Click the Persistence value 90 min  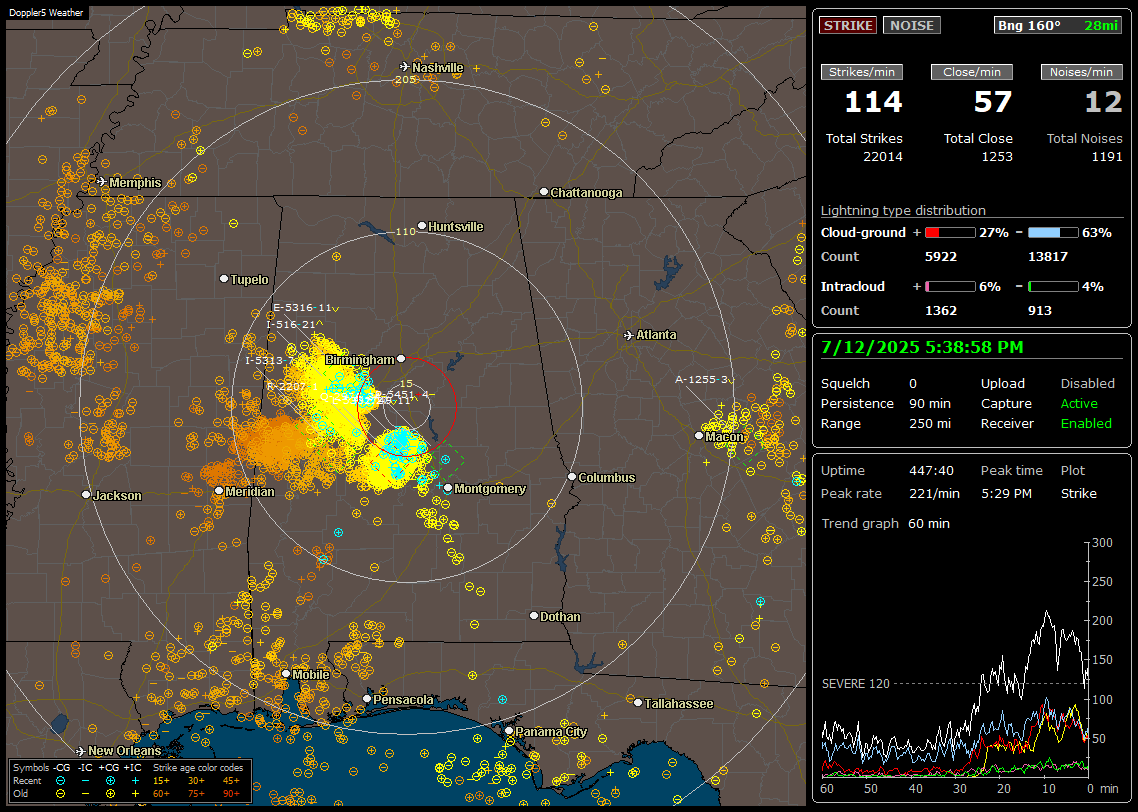tap(930, 403)
